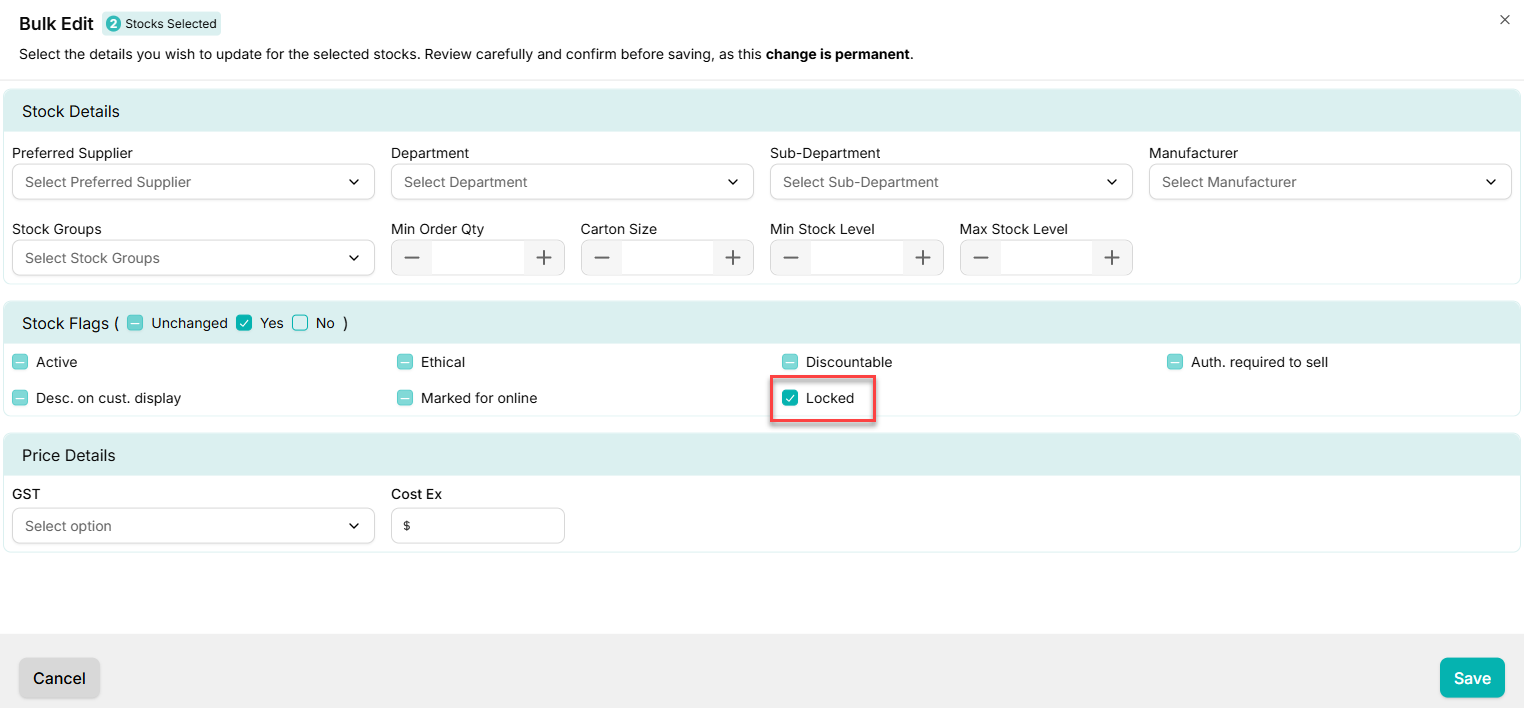Decrement Max Stock Level using minus icon
This screenshot has height=708, width=1524.
pos(981,258)
